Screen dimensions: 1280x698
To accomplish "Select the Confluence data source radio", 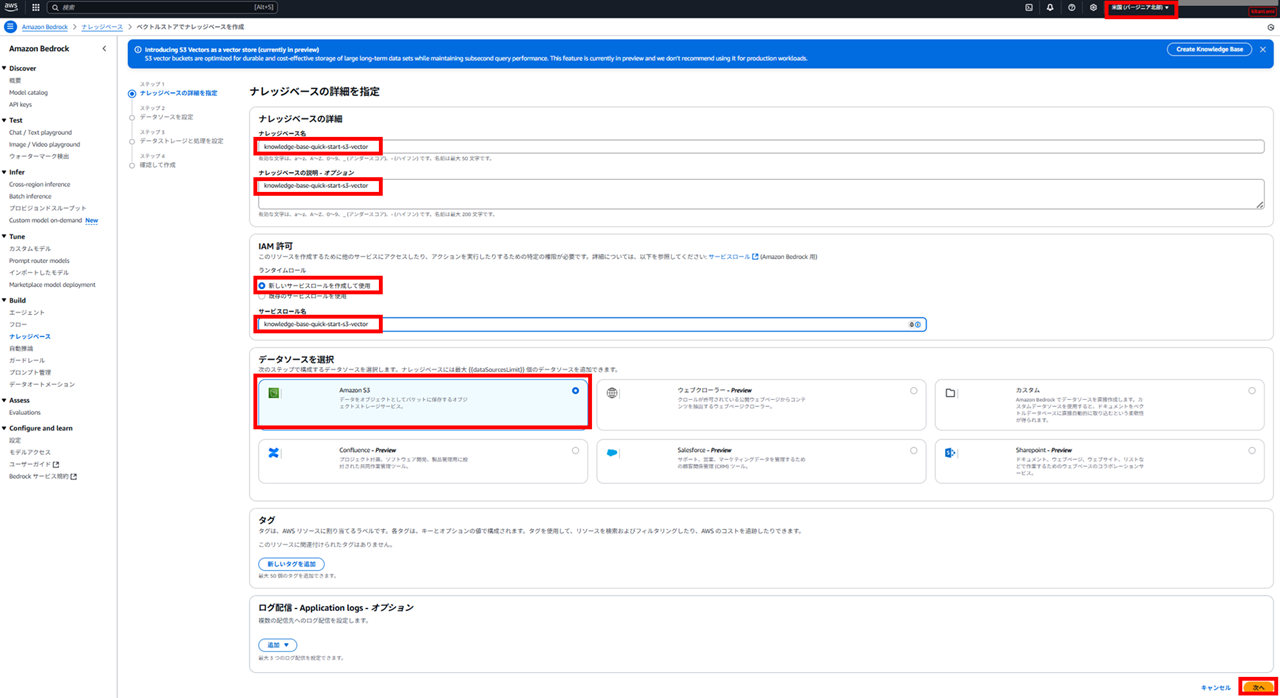I will [575, 450].
